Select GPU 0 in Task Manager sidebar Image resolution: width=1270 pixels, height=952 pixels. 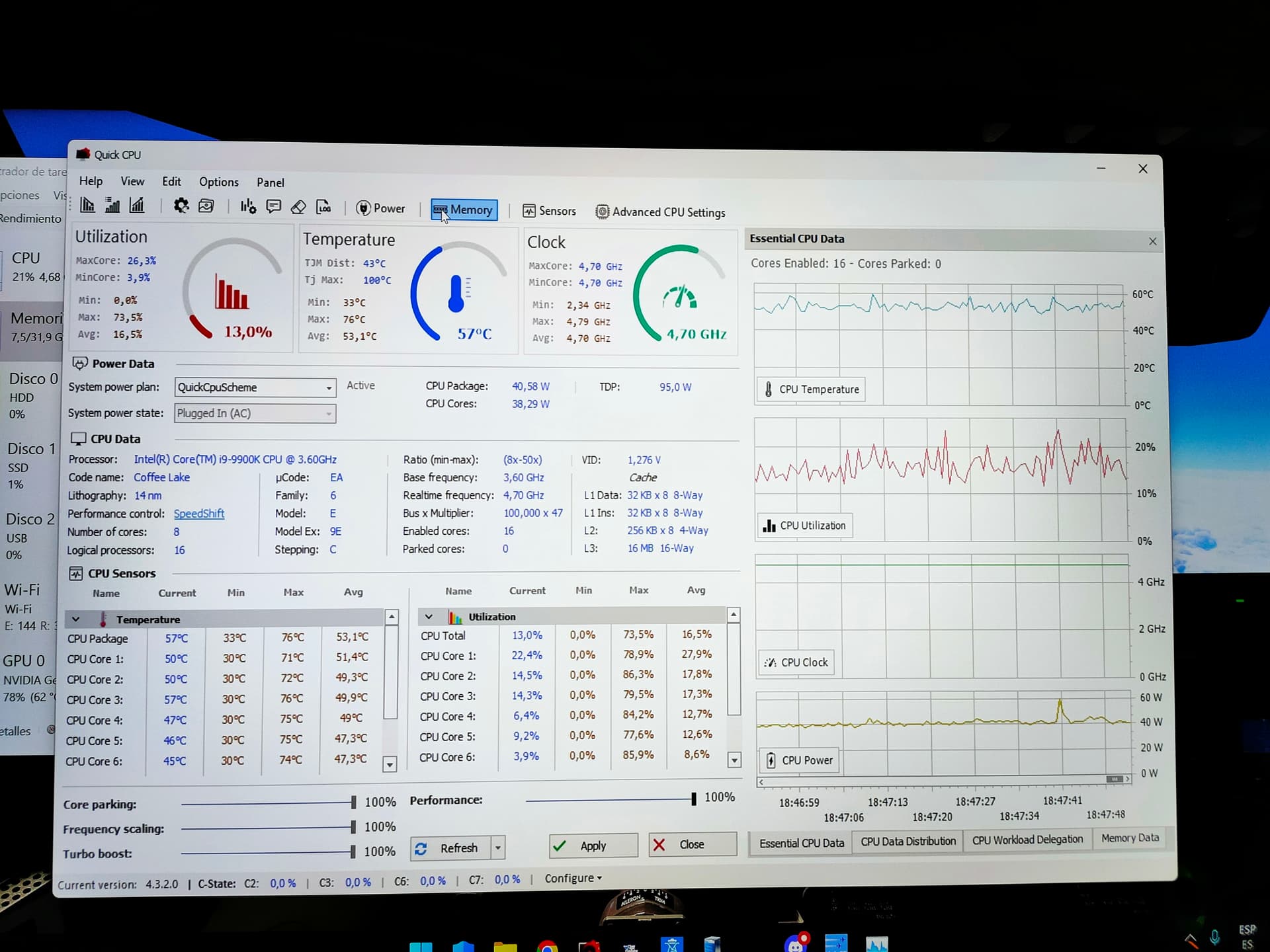tap(28, 678)
